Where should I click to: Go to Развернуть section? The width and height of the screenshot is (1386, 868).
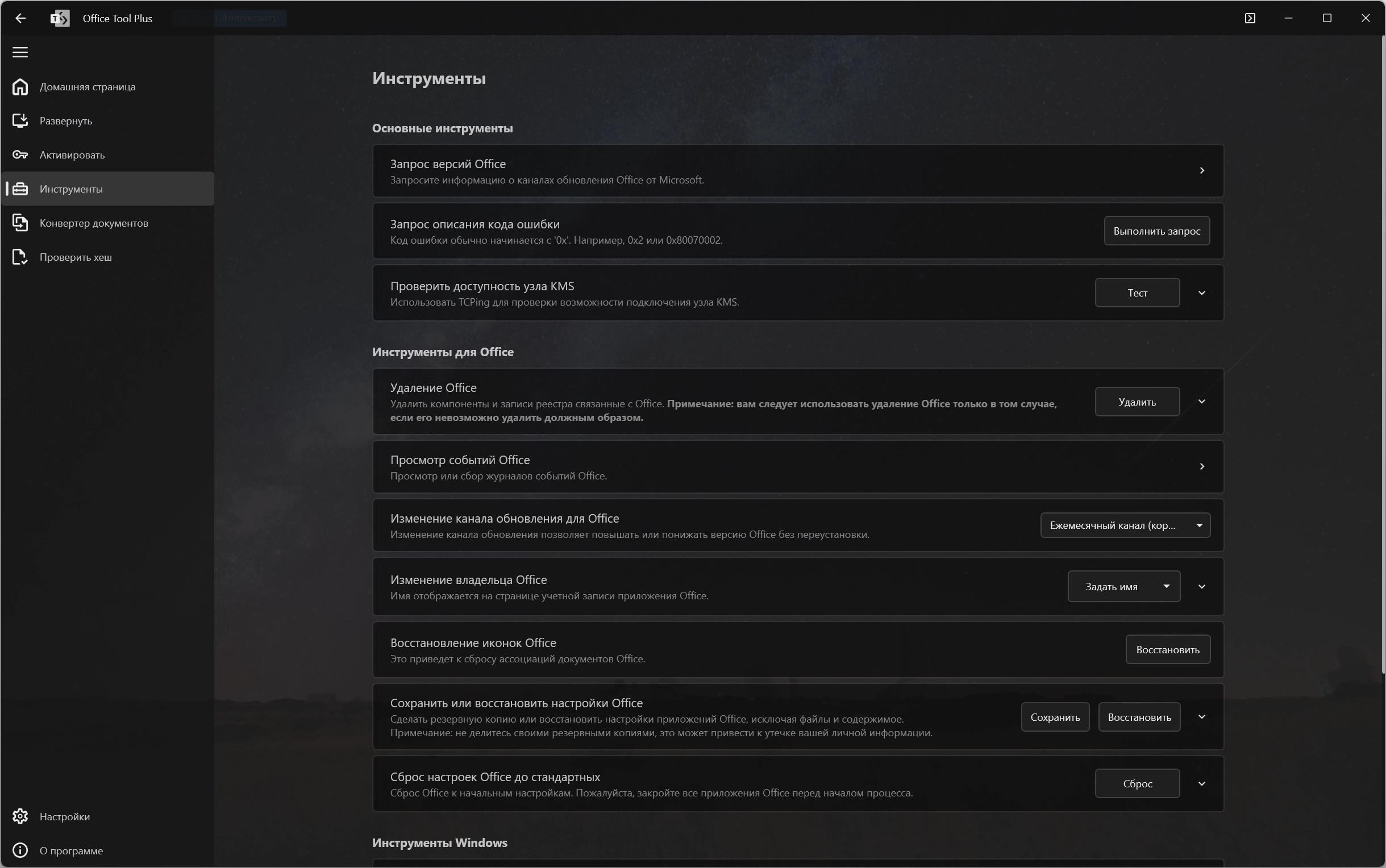(107, 120)
